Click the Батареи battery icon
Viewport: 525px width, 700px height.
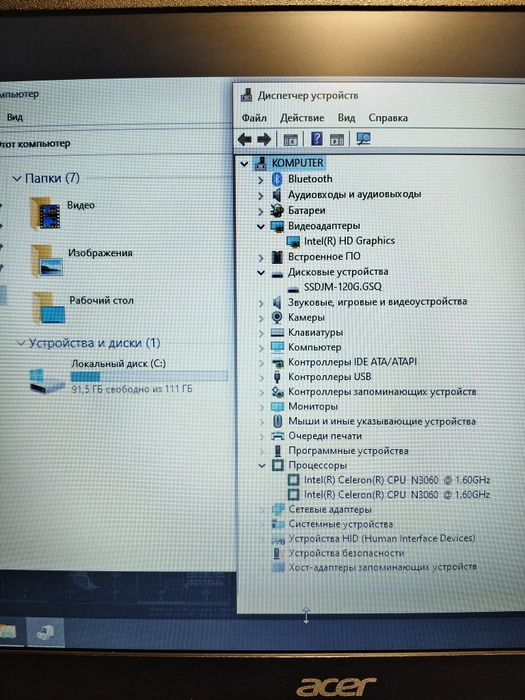click(277, 210)
